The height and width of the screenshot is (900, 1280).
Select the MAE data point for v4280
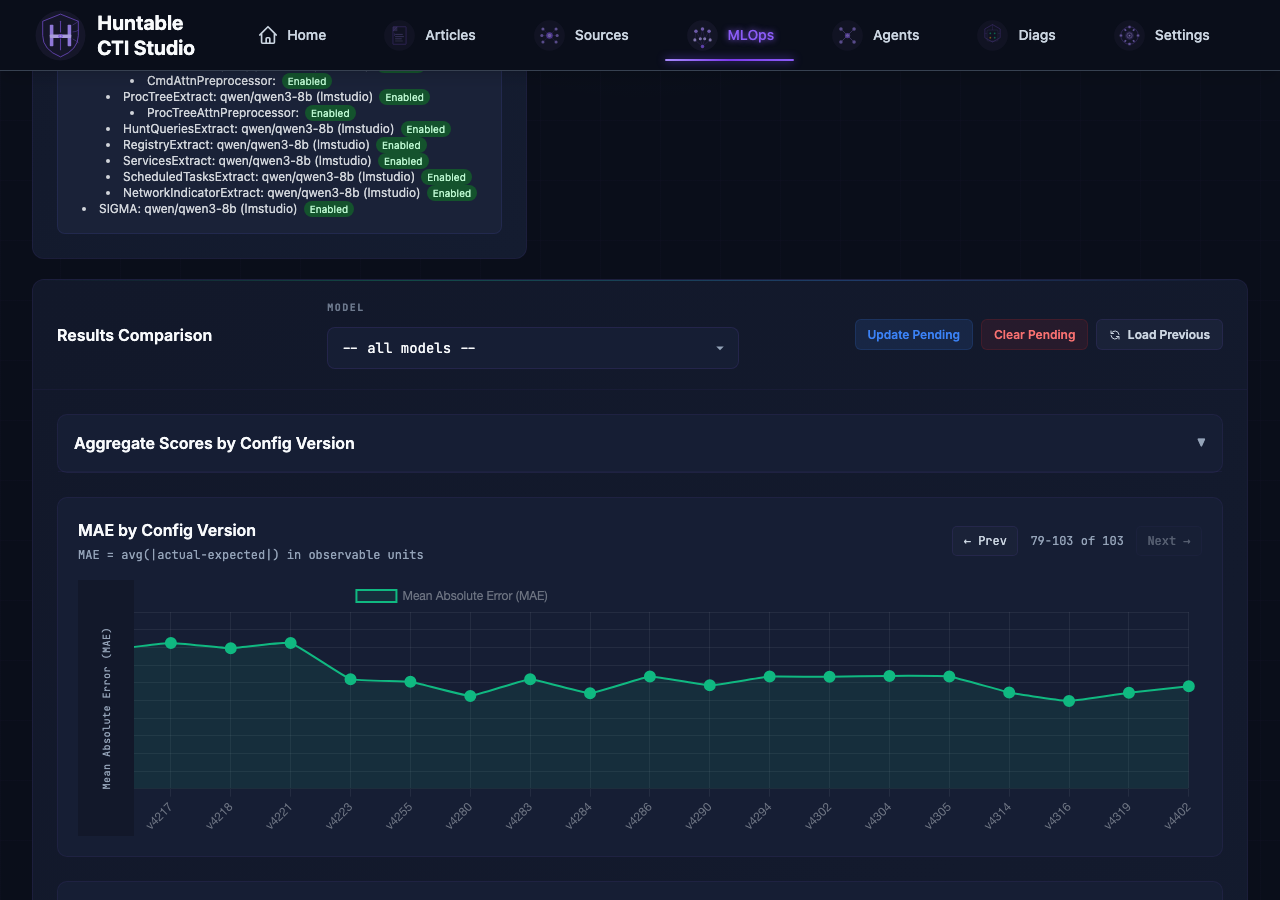coord(470,696)
